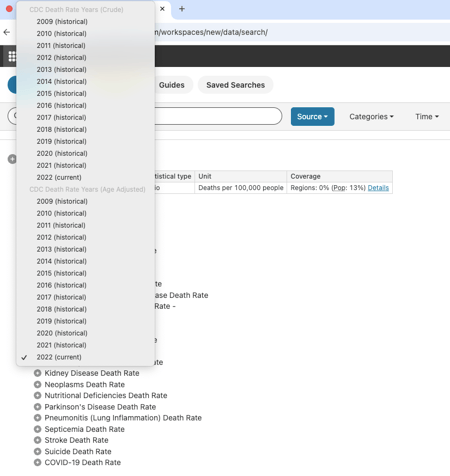Viewport: 450px width, 476px height.
Task: Click the apps grid icon
Action: tap(12, 56)
